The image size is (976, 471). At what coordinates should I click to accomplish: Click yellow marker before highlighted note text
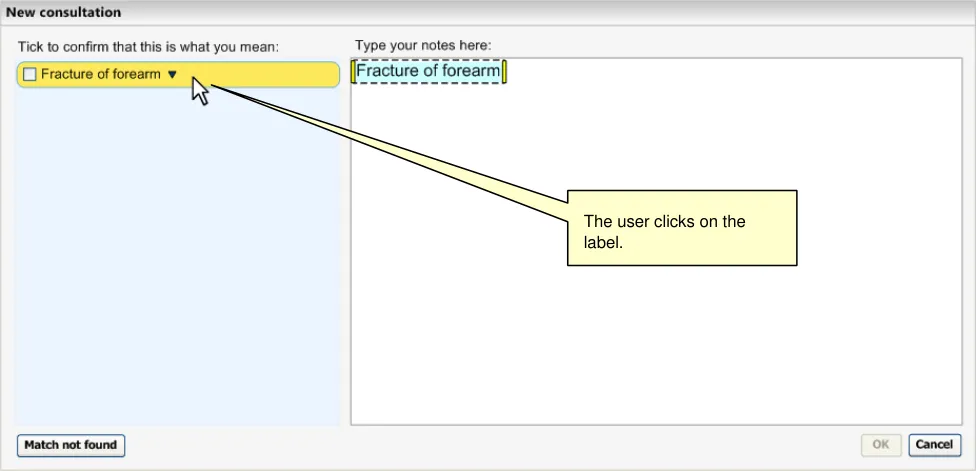point(353,72)
